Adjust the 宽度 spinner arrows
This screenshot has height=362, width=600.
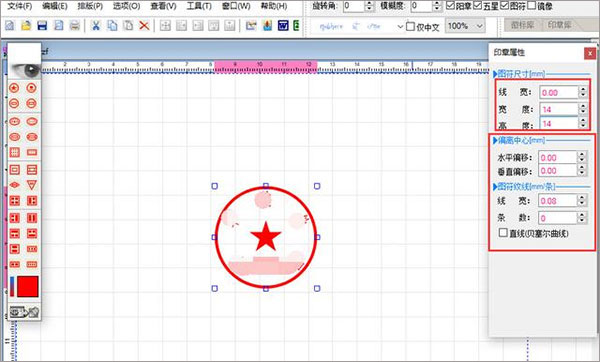pyautogui.click(x=583, y=109)
